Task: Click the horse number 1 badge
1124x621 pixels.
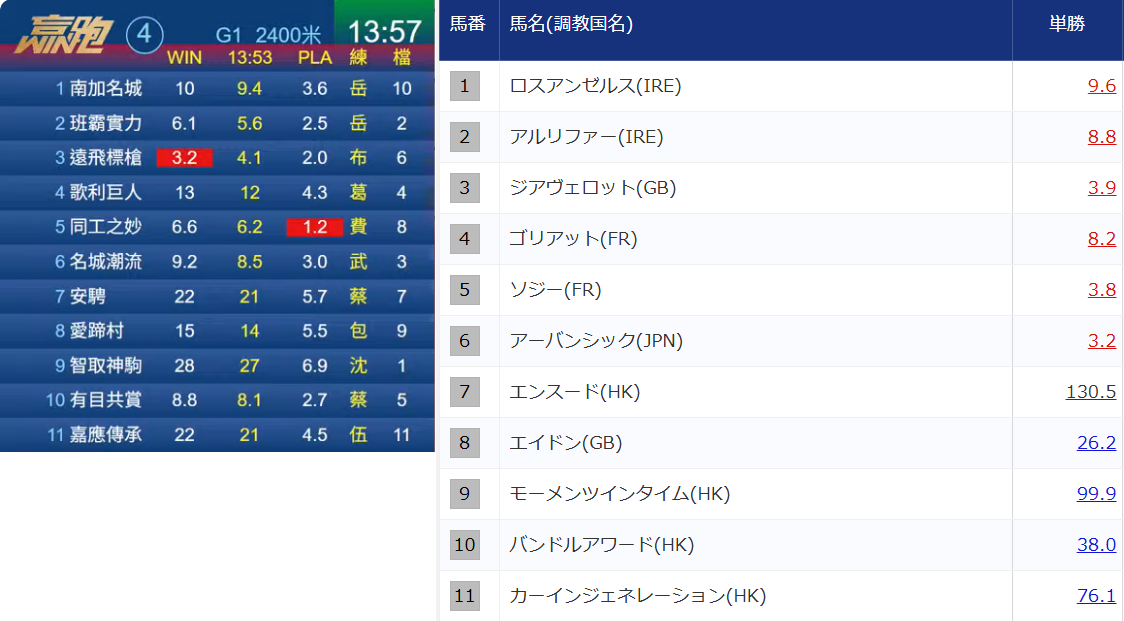Action: pyautogui.click(x=464, y=86)
